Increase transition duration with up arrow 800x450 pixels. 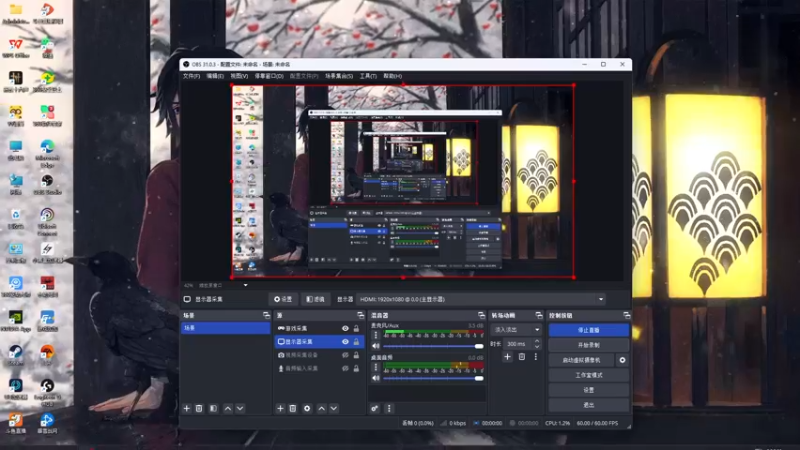coord(536,341)
